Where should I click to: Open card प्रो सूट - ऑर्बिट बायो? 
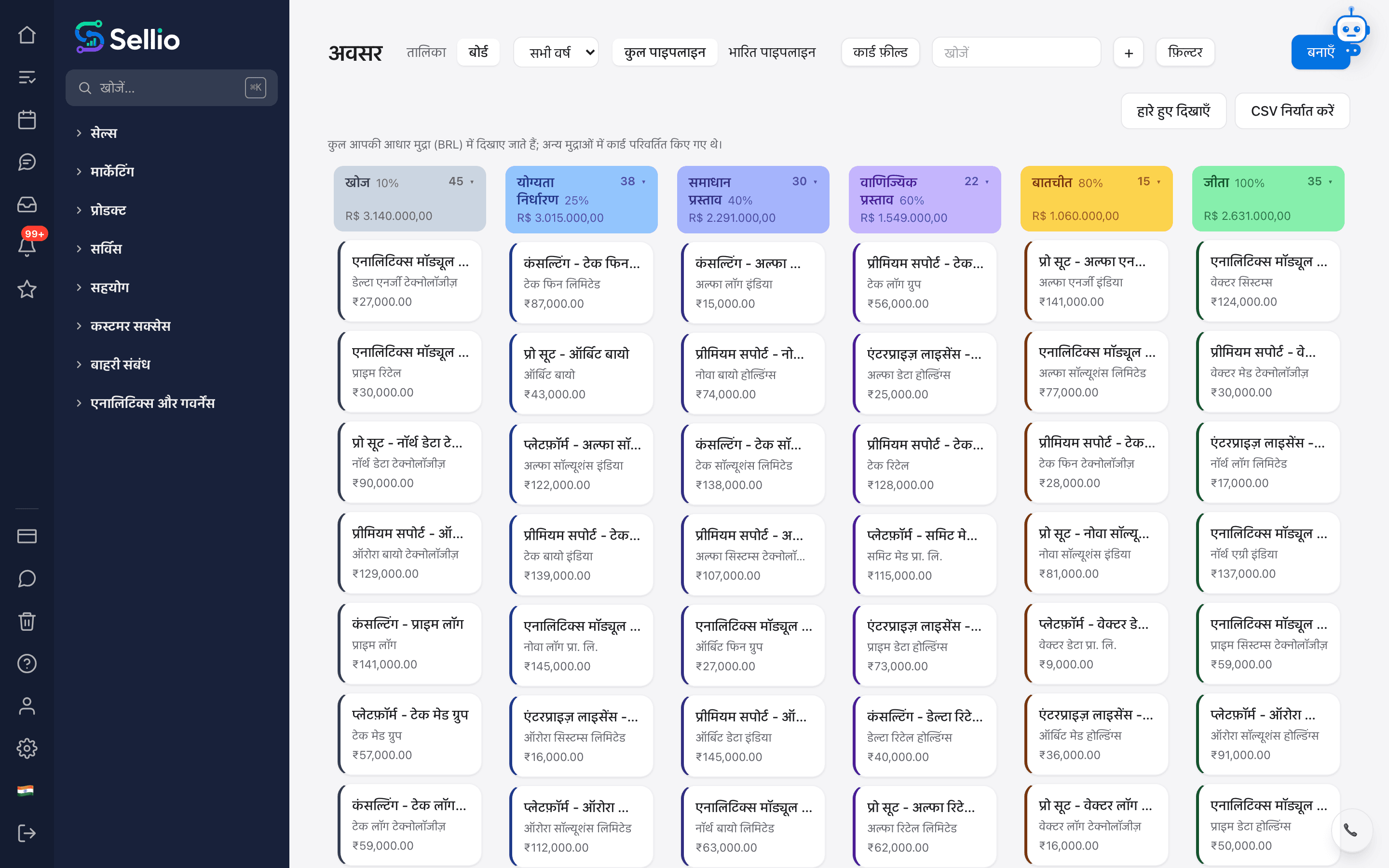coord(582,373)
